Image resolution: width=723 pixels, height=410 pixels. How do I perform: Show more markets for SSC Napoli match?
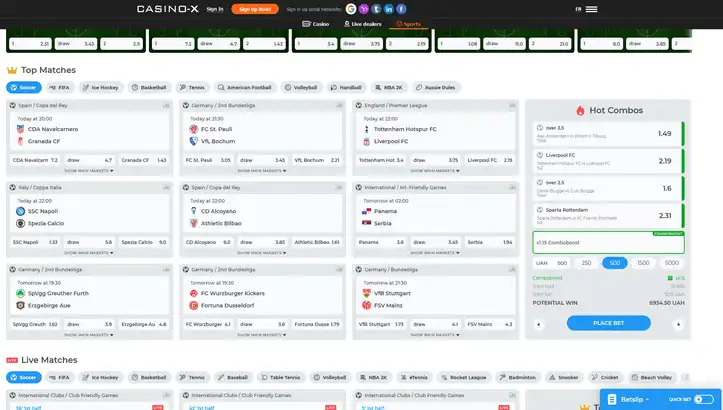pos(89,252)
